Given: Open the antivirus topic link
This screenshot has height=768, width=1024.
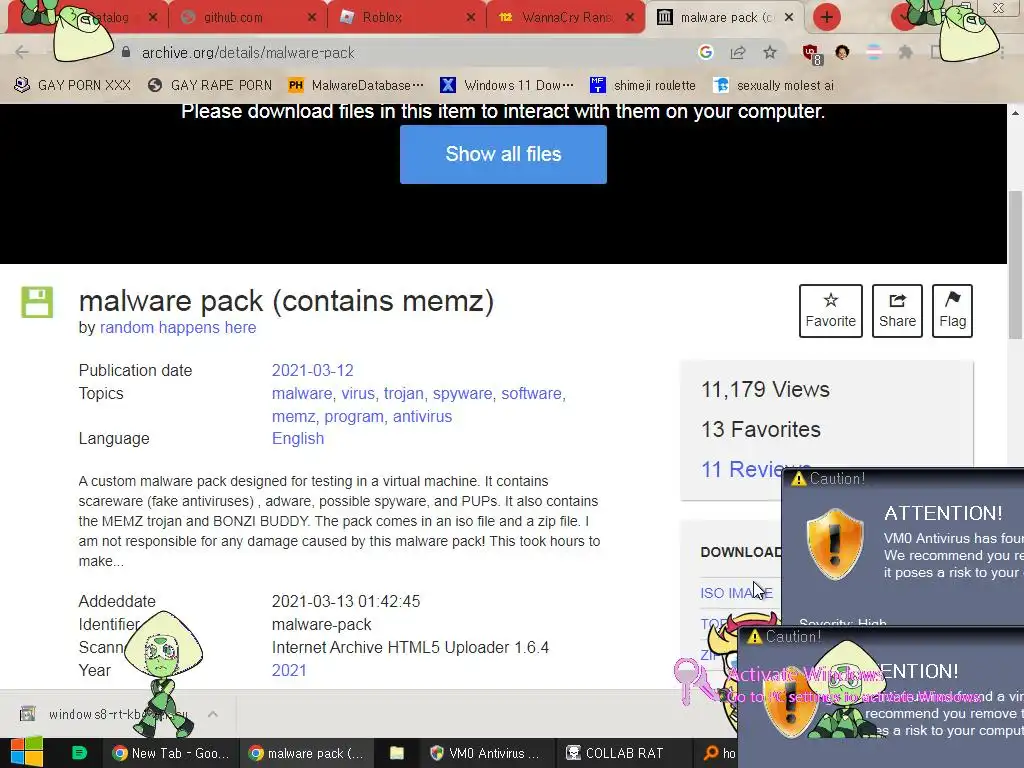Looking at the screenshot, I should [422, 416].
